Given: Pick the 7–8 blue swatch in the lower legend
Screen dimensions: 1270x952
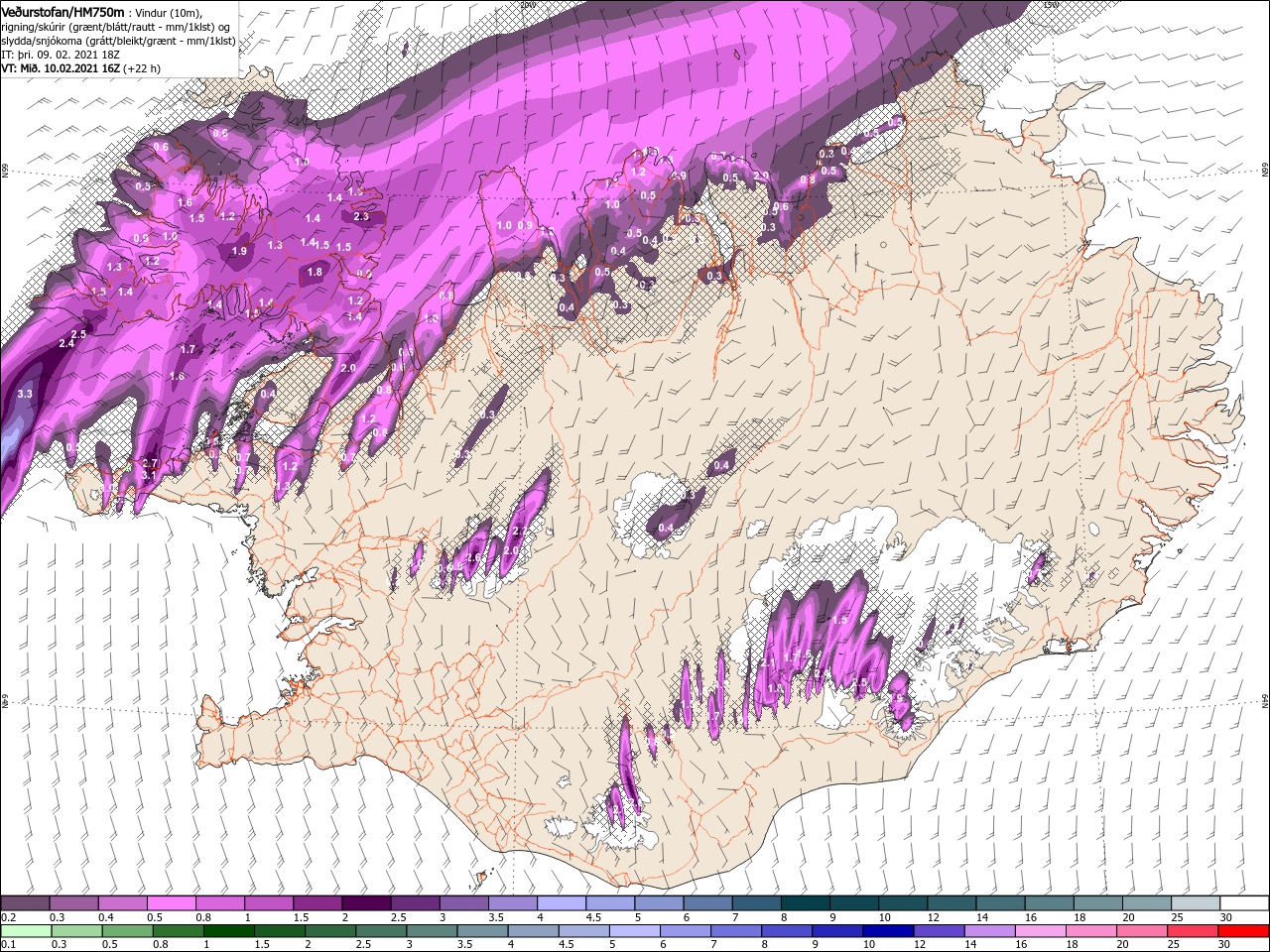Looking at the screenshot, I should click(x=736, y=931).
